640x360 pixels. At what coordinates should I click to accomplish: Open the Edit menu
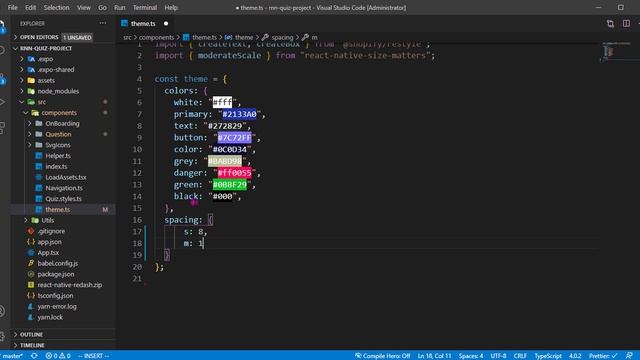(x=30, y=7)
